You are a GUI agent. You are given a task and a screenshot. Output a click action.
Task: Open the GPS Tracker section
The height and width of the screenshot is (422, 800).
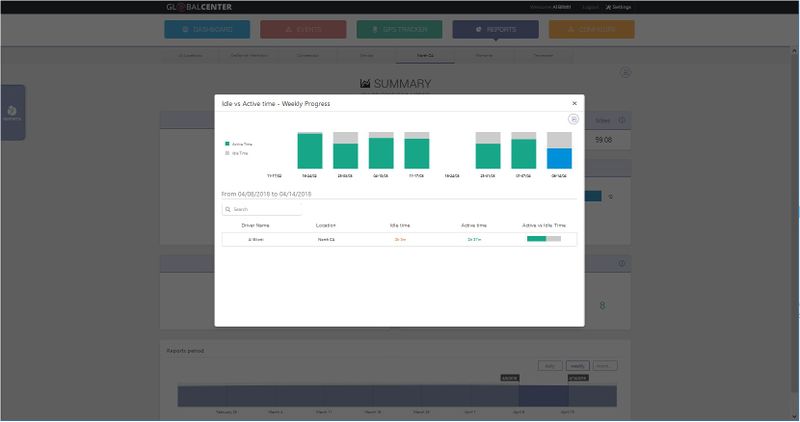[x=399, y=30]
